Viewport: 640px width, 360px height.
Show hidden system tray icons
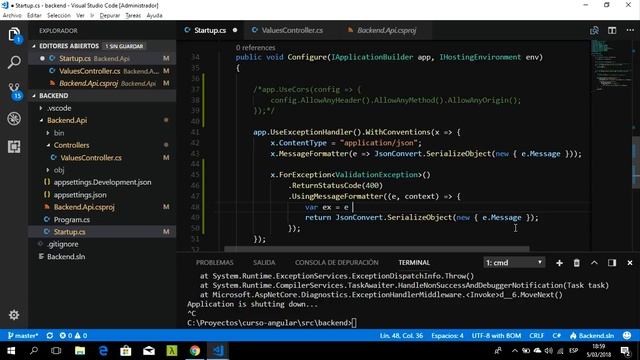(515, 351)
